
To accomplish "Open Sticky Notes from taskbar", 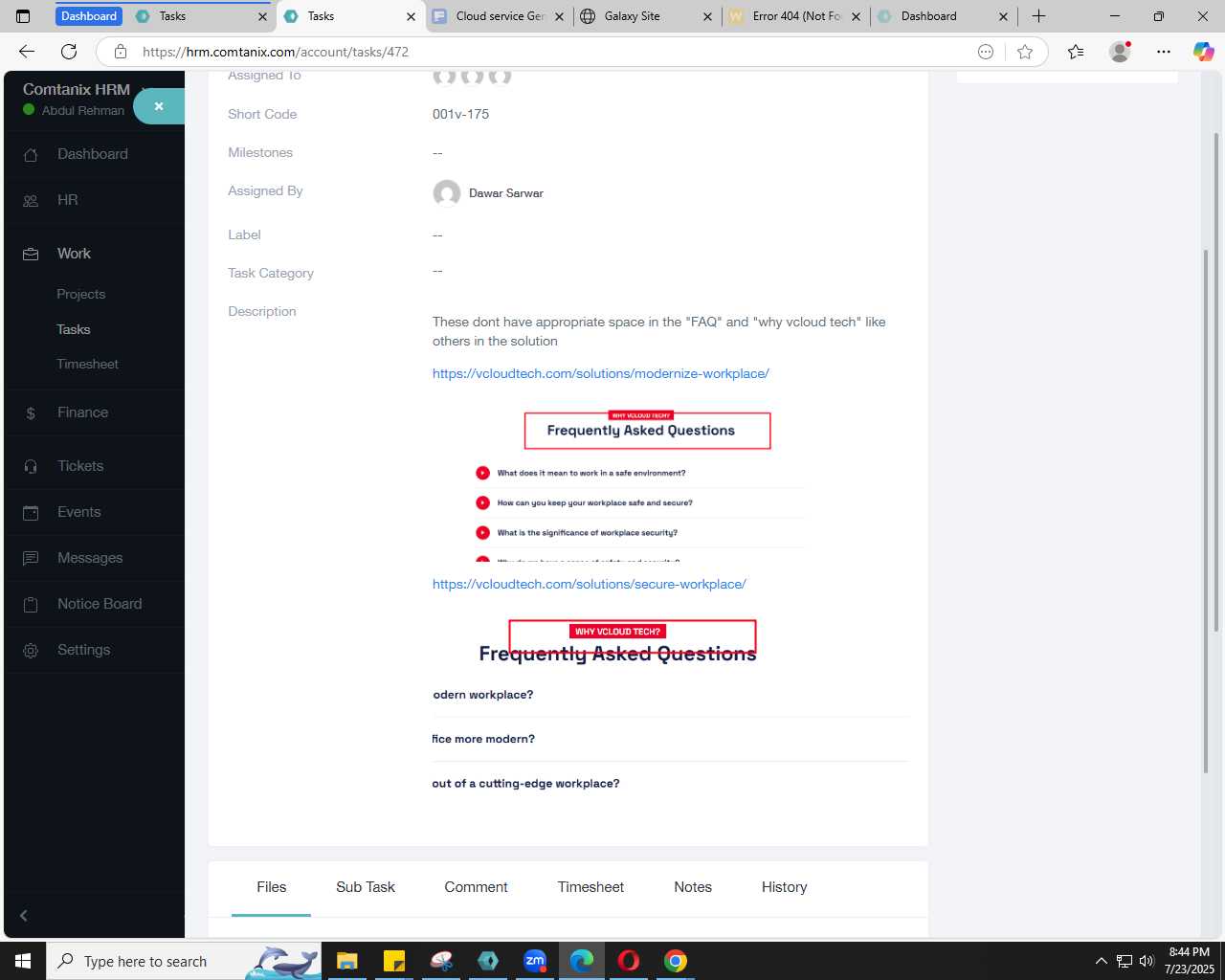I will (x=393, y=961).
